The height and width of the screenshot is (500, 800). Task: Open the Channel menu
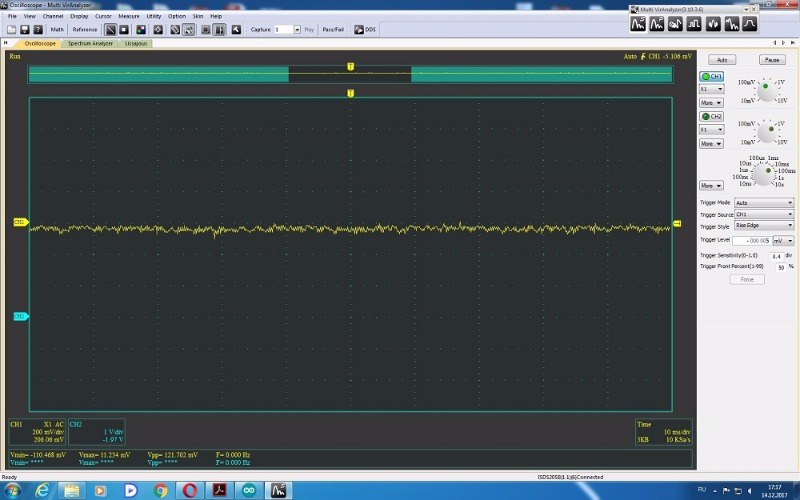point(53,16)
